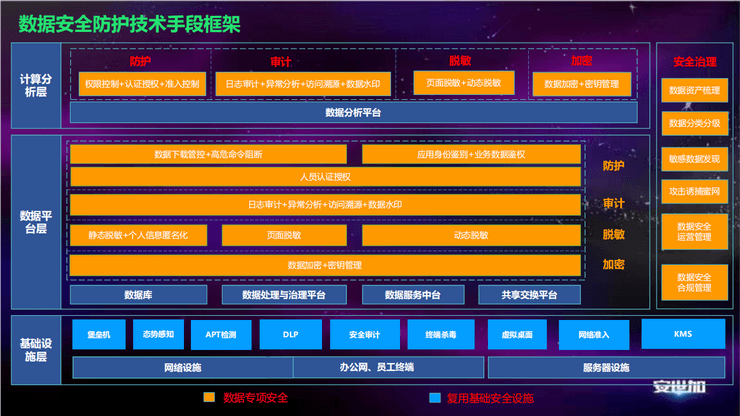
Task: Click the red 加密 heading
Action: click(x=581, y=60)
